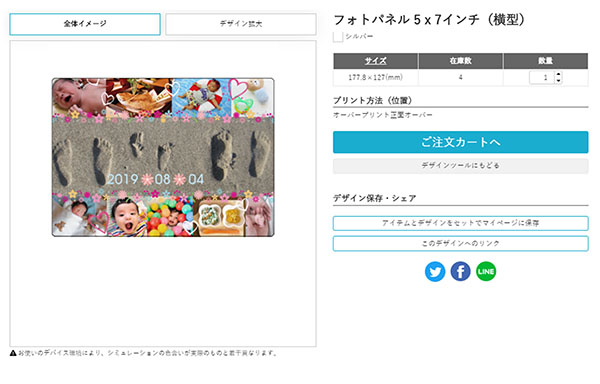This screenshot has width=600, height=384.
Task: Click the warning triangle icon below preview
Action: (13, 353)
